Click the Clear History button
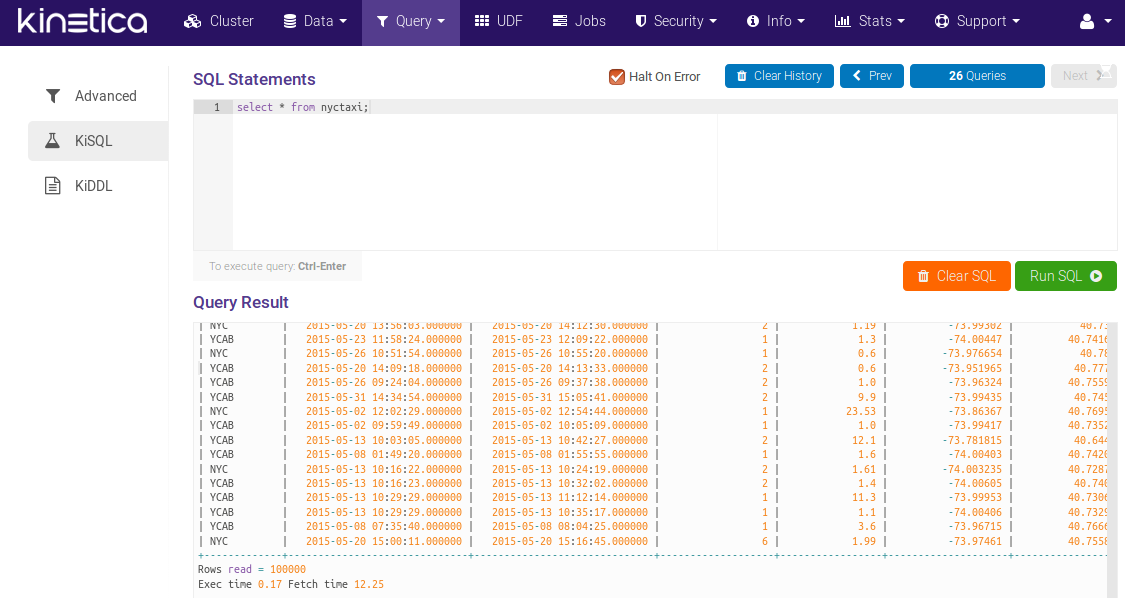The image size is (1125, 598). (779, 76)
